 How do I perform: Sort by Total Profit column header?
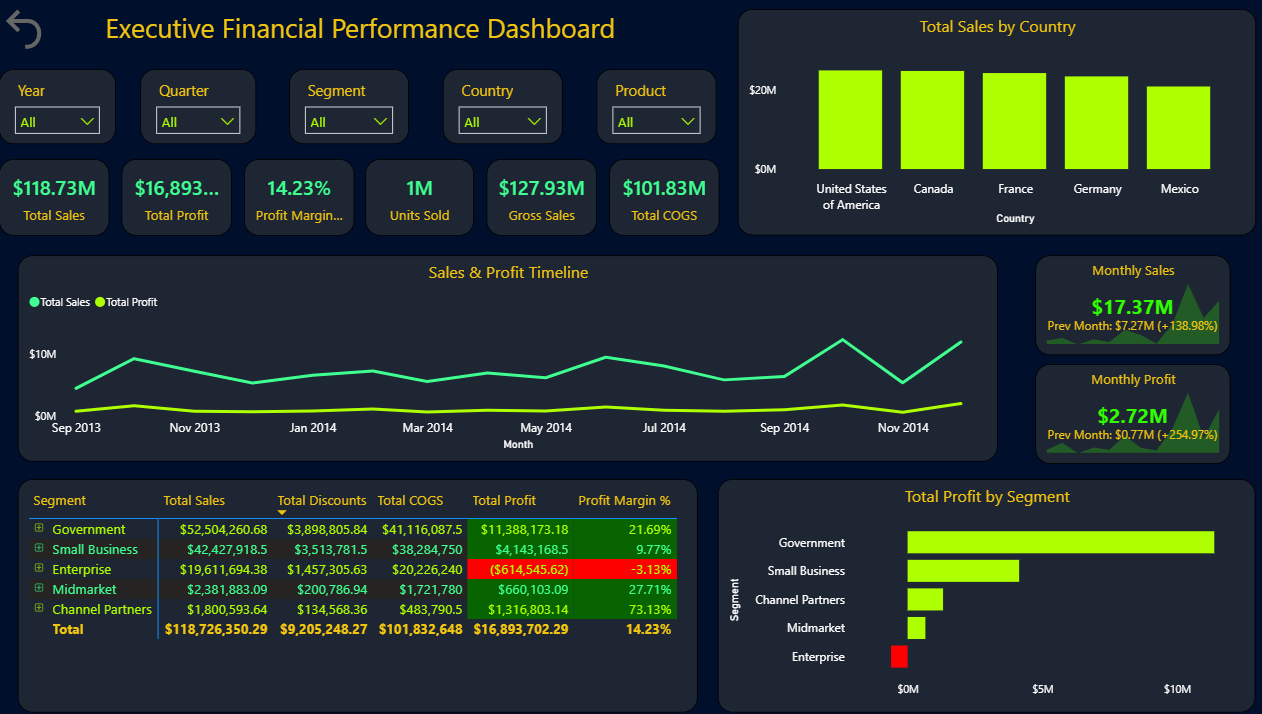pos(504,500)
